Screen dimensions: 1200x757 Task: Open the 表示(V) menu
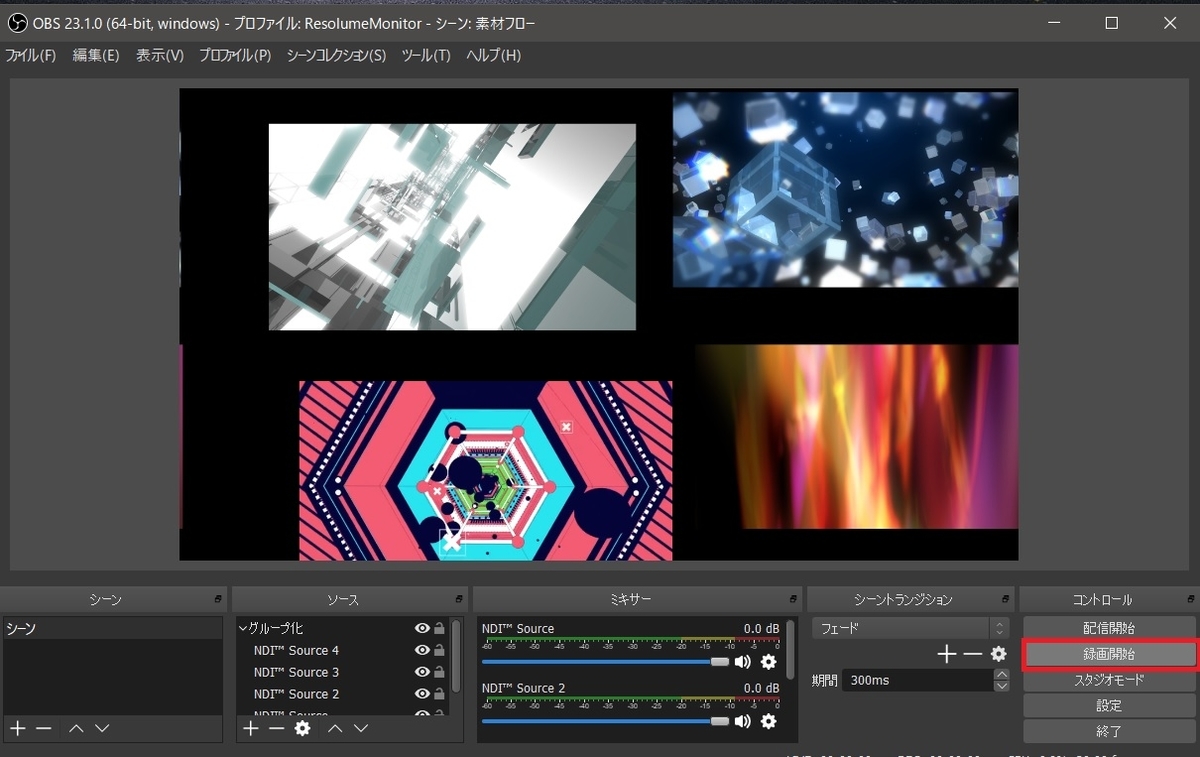point(160,55)
